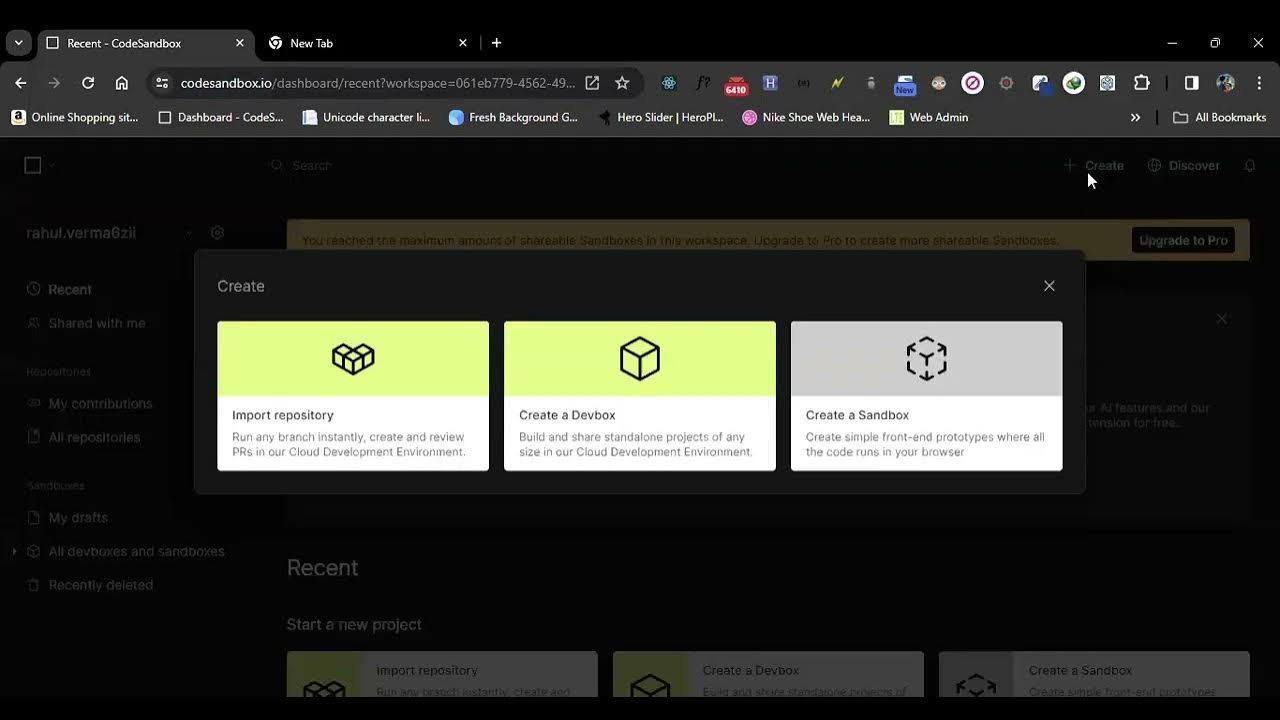Image resolution: width=1280 pixels, height=720 pixels.
Task: Open the blue New extension icon
Action: coord(905,84)
